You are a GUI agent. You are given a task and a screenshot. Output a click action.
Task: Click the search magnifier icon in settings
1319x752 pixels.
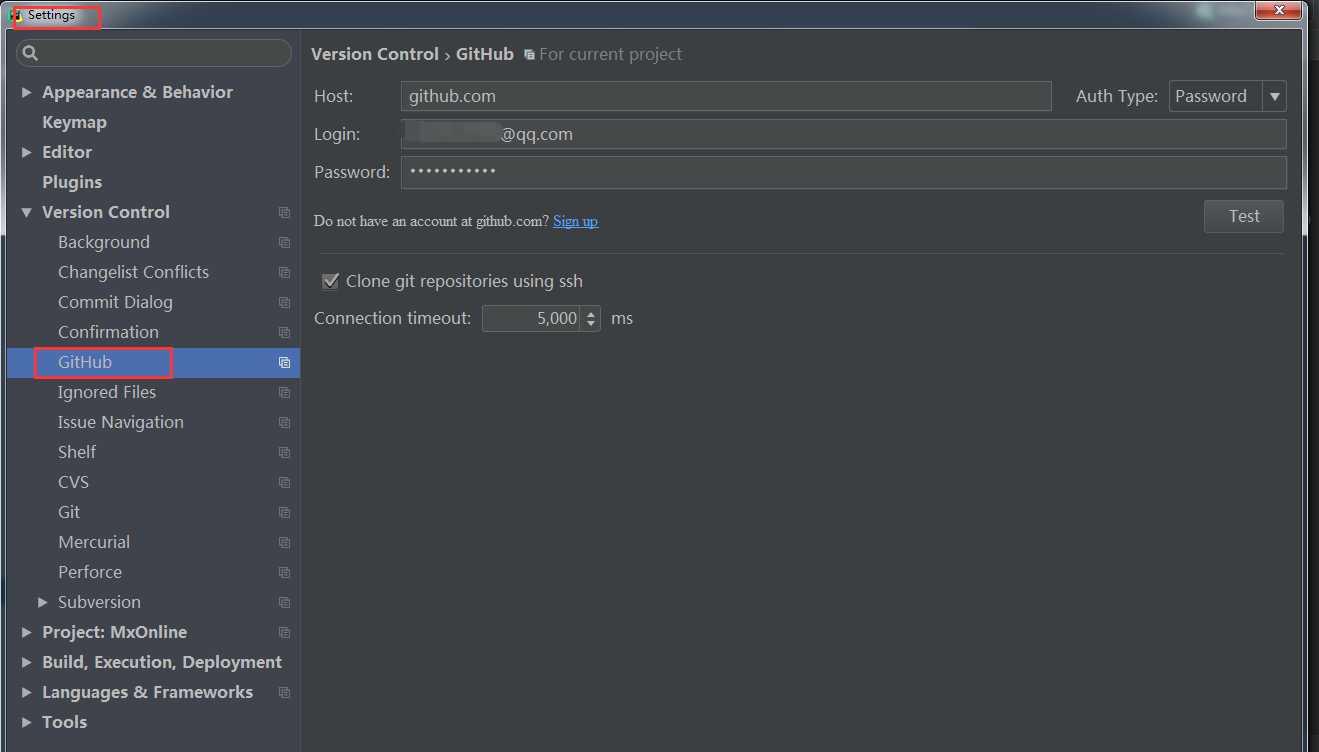coord(30,53)
